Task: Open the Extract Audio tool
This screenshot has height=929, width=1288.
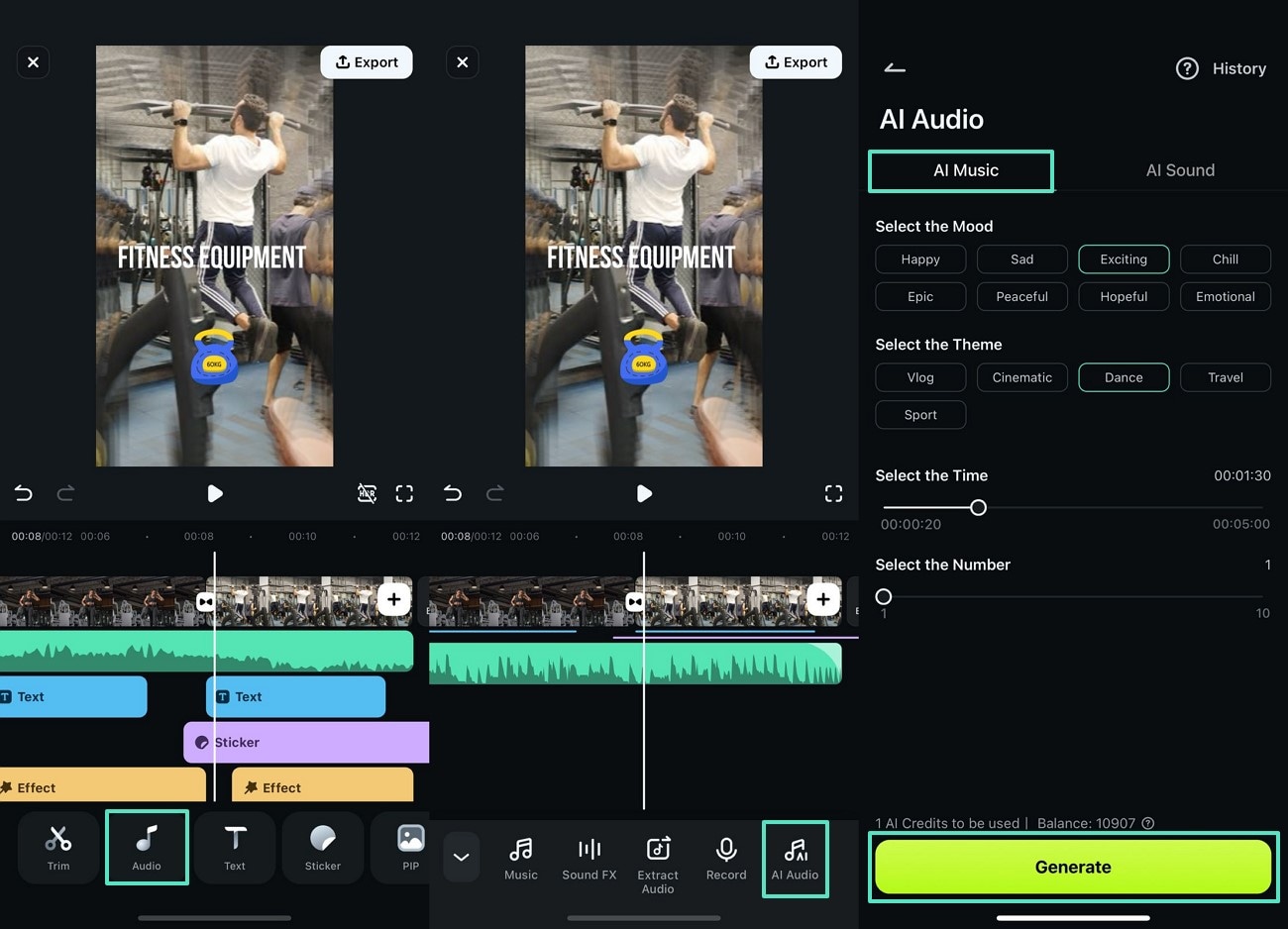Action: (x=658, y=866)
